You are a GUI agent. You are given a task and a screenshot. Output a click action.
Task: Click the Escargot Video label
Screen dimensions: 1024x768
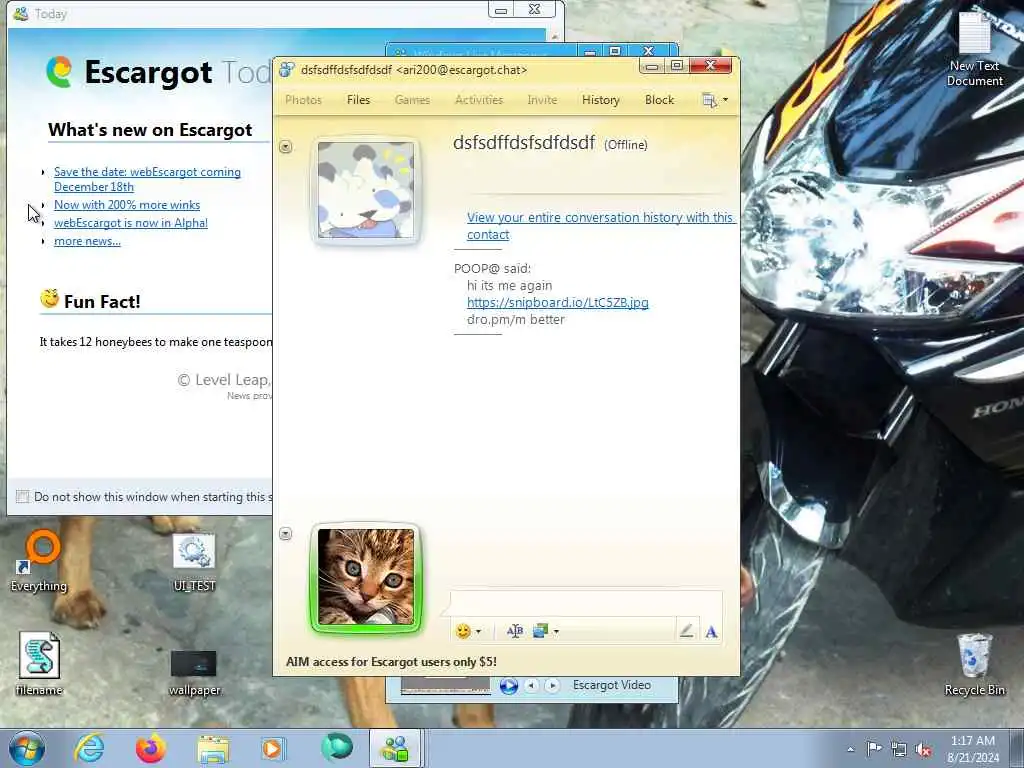click(612, 685)
